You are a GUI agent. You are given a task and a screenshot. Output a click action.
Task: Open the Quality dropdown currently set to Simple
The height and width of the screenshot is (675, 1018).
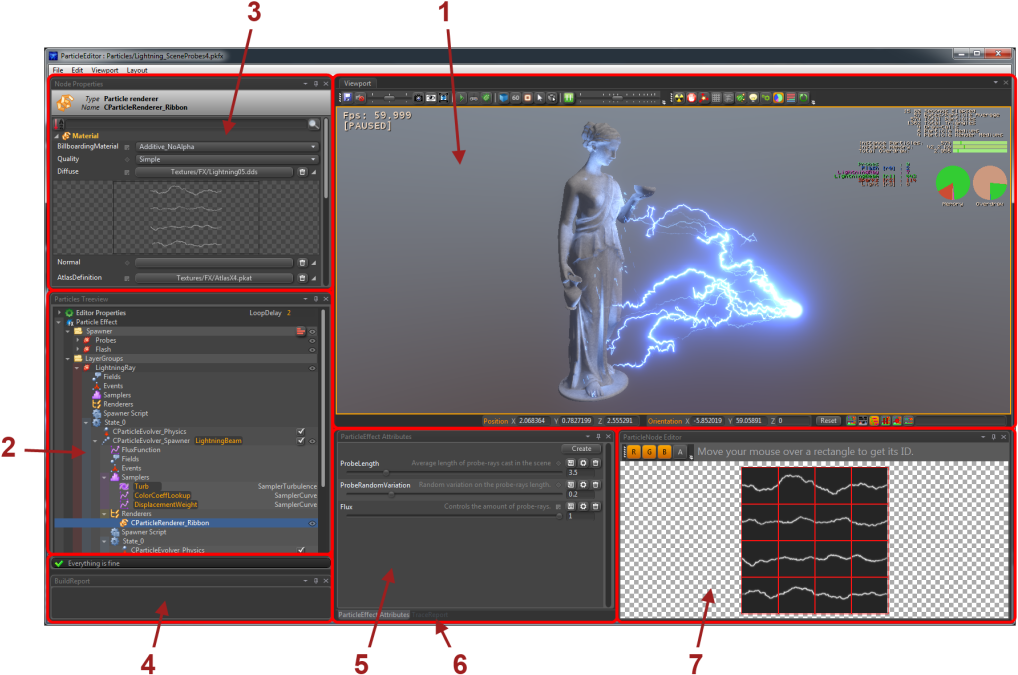pyautogui.click(x=225, y=158)
